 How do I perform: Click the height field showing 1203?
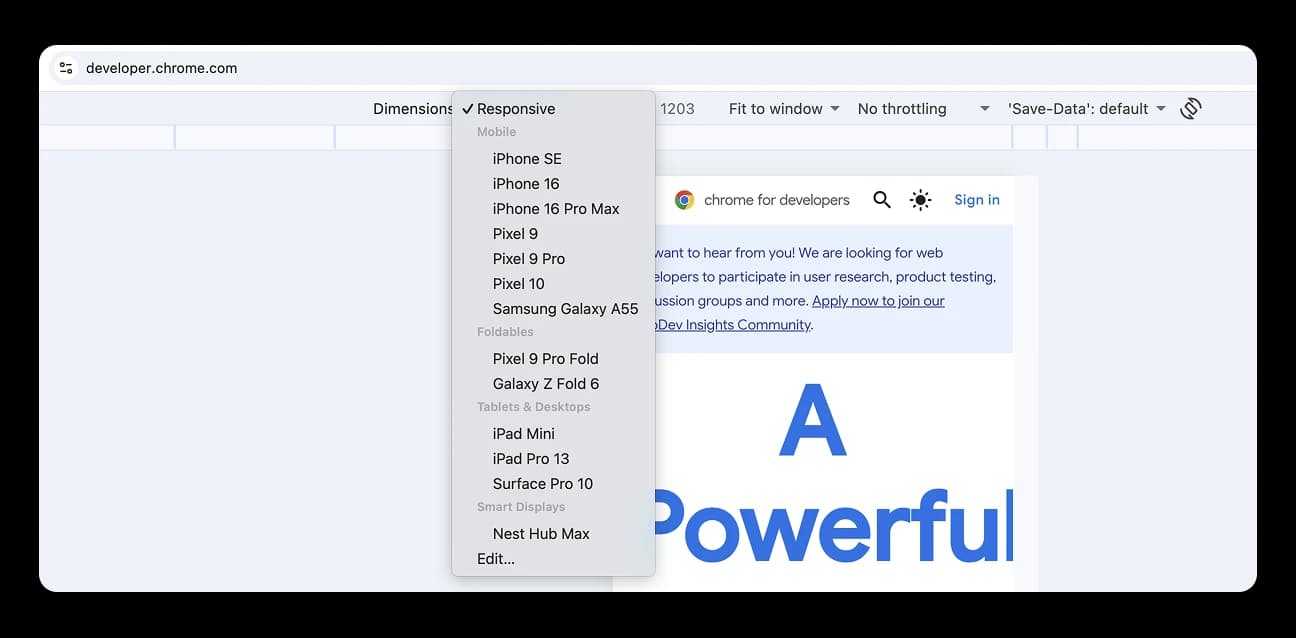(677, 109)
